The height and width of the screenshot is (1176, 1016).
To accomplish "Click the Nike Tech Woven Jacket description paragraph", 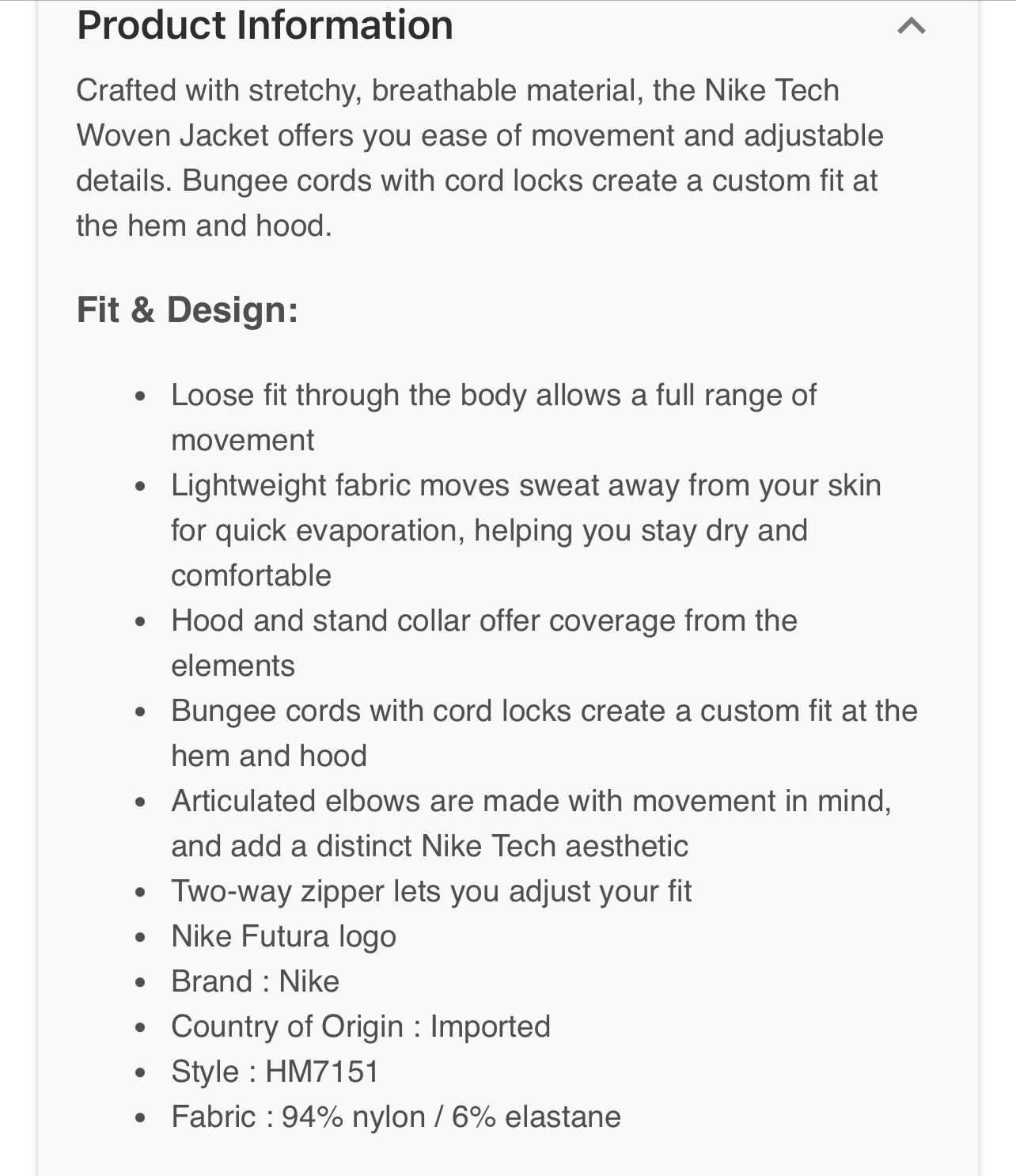I will coord(480,157).
